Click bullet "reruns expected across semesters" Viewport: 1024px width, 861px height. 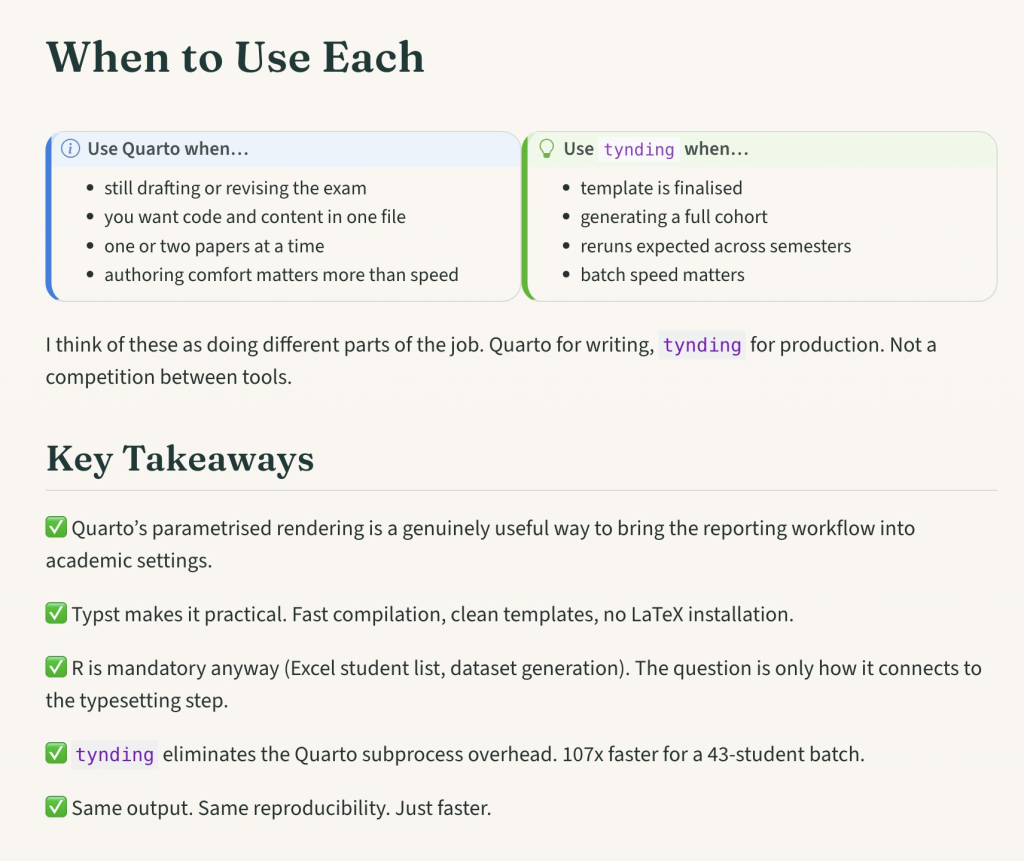716,246
